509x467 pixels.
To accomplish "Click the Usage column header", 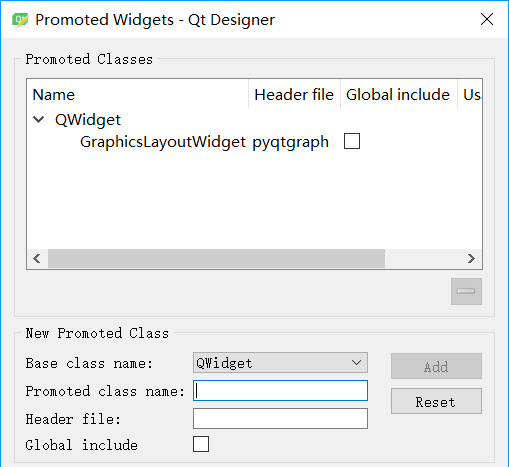I will point(470,94).
